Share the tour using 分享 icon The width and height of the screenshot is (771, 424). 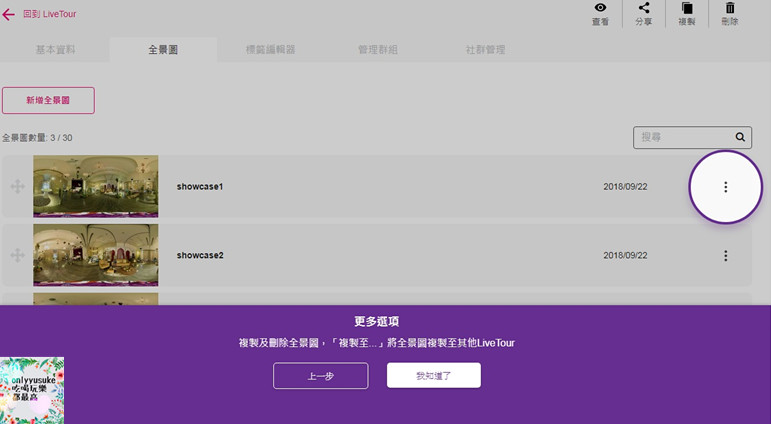tap(644, 14)
